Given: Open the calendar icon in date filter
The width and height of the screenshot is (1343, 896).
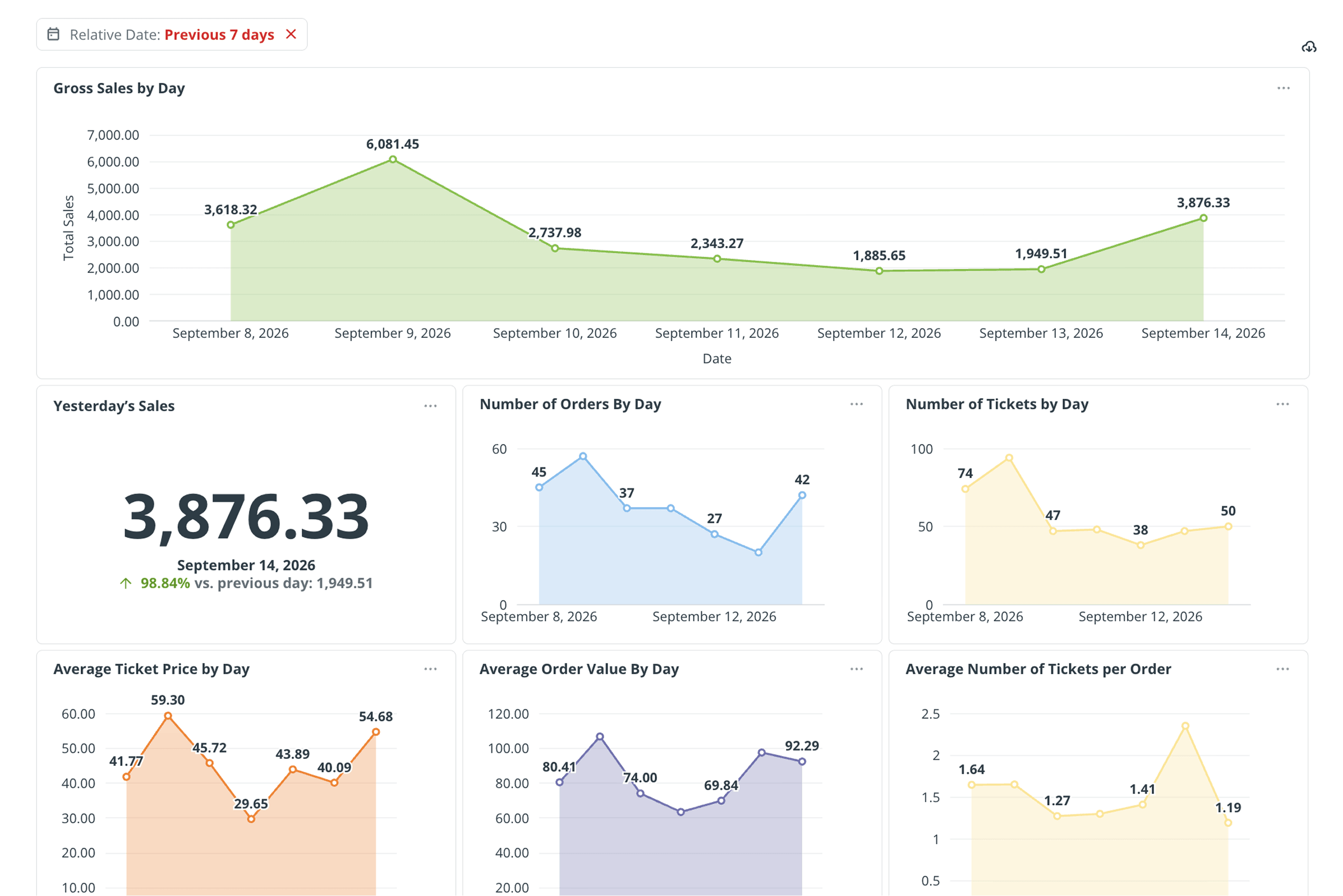Looking at the screenshot, I should point(53,34).
